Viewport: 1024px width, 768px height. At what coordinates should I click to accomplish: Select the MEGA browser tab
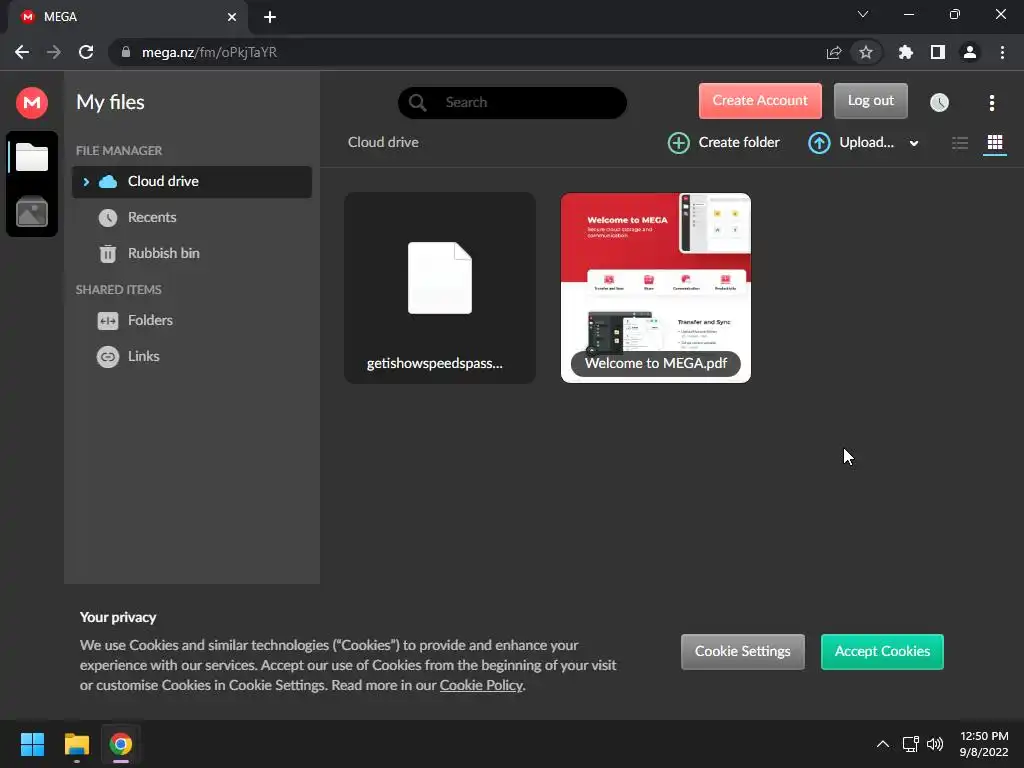[x=127, y=17]
